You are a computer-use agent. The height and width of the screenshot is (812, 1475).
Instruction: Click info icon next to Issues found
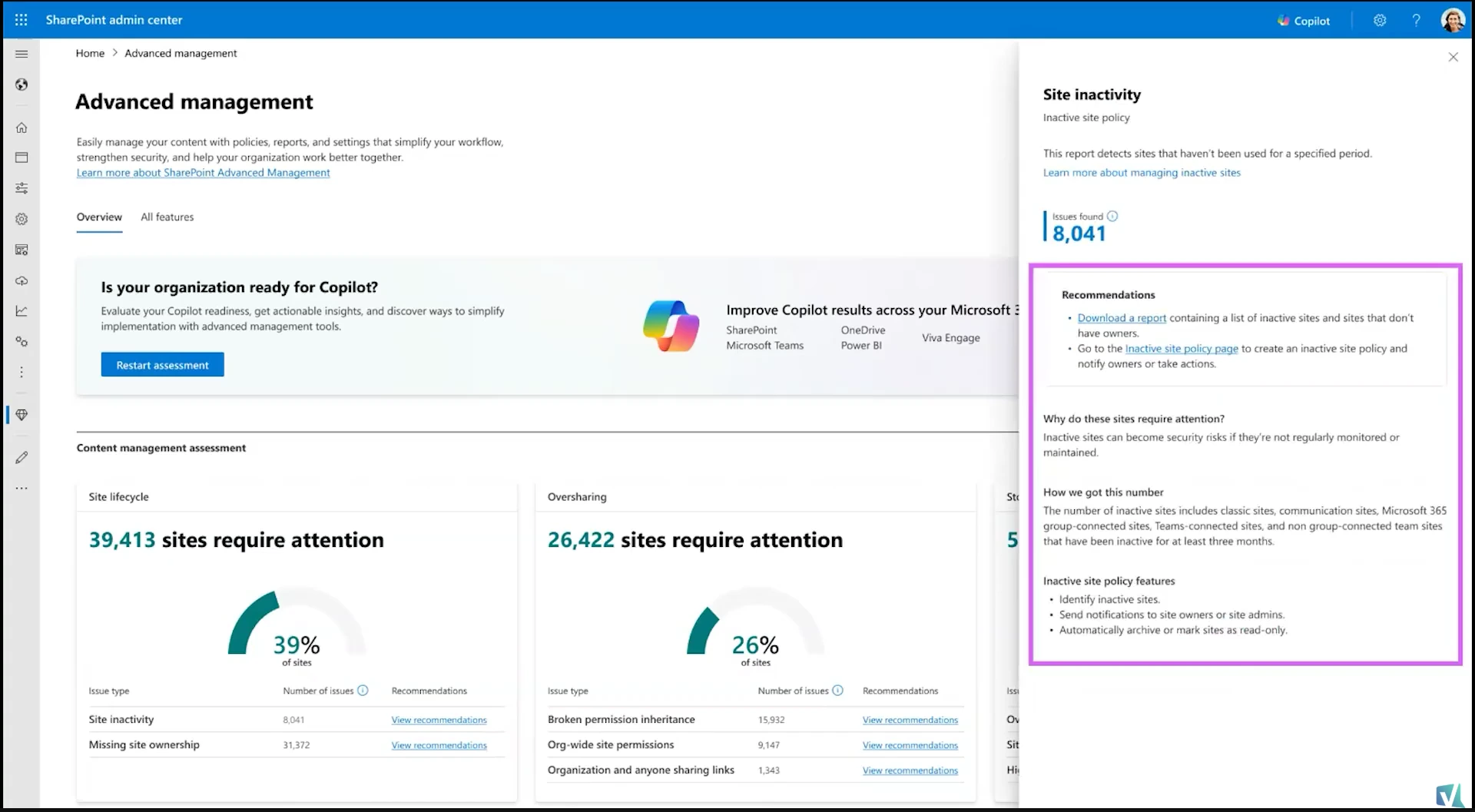(x=1112, y=217)
